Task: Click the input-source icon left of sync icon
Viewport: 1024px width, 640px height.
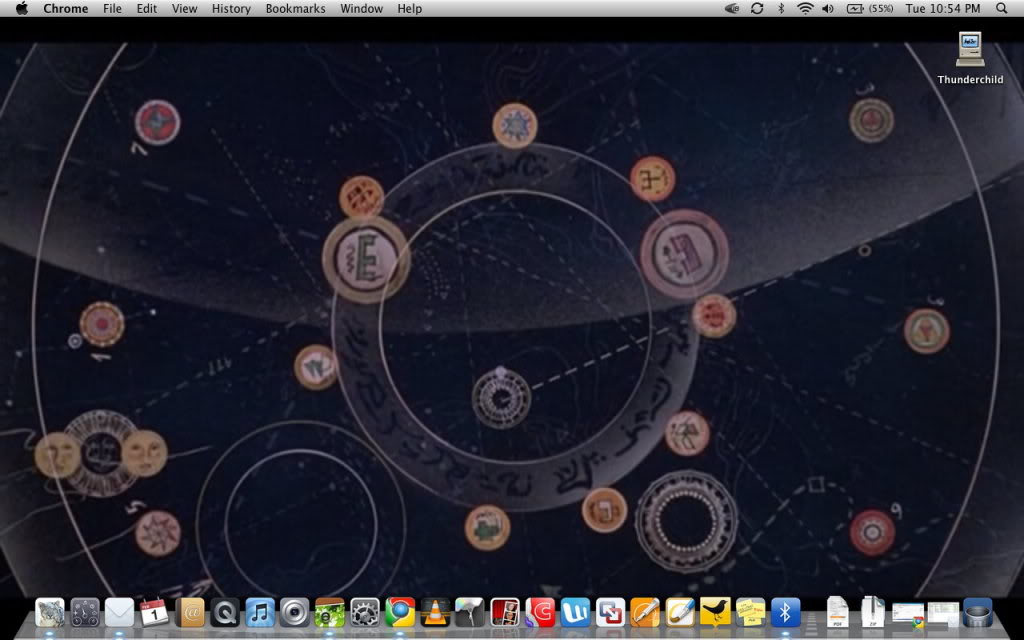Action: point(732,8)
